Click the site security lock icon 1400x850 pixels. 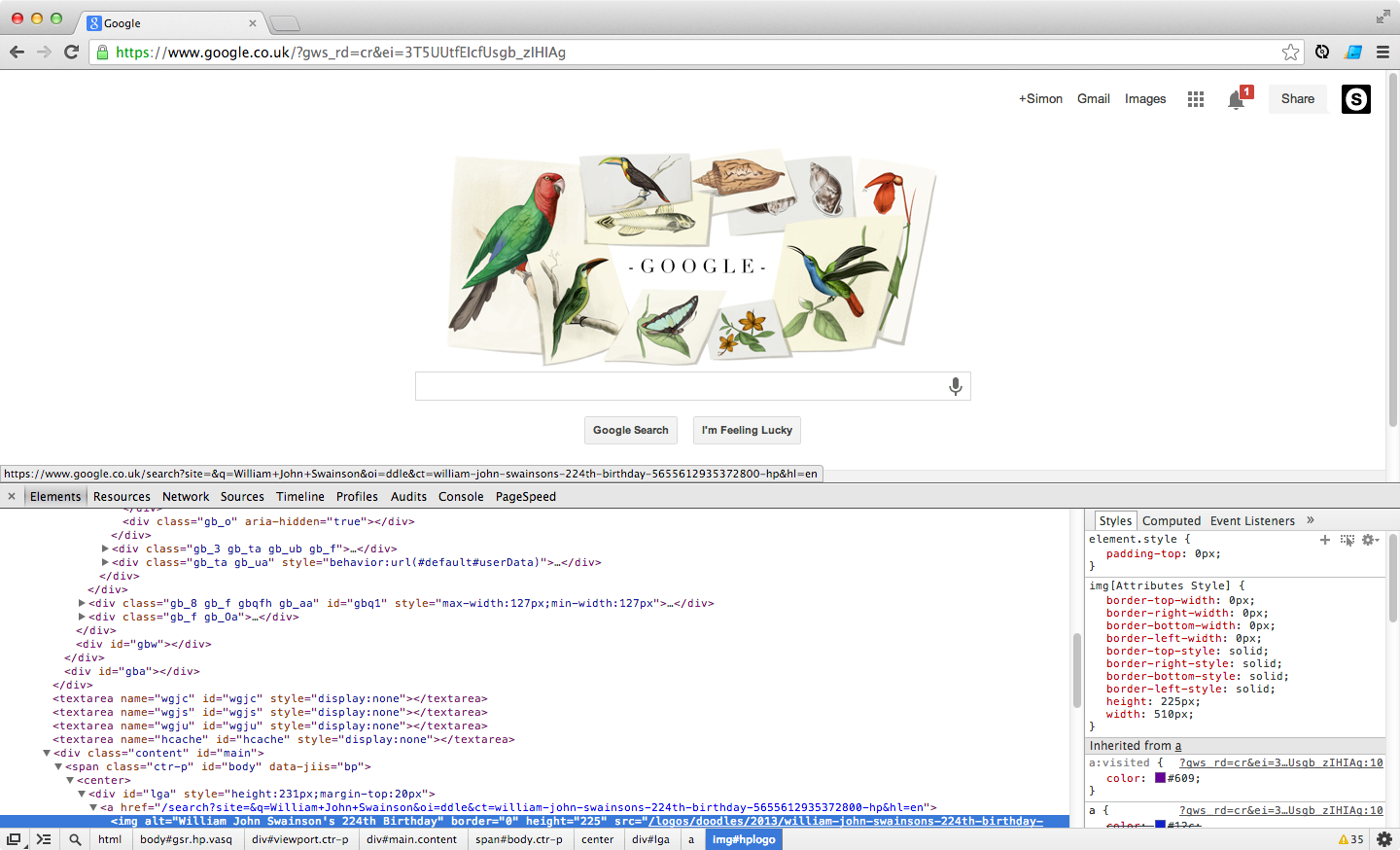coord(102,53)
